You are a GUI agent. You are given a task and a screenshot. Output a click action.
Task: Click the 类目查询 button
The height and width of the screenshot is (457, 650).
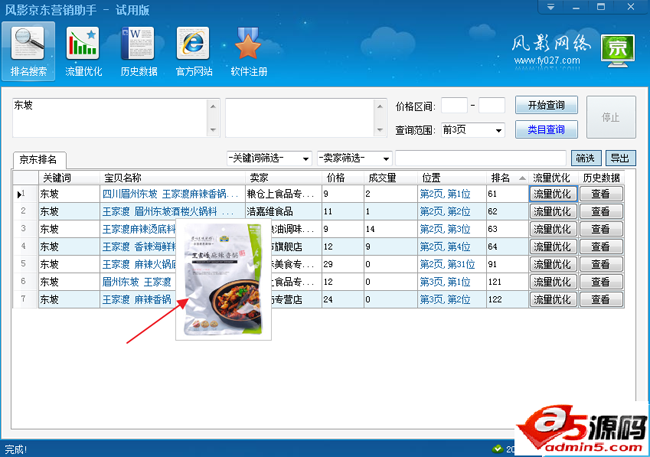[546, 130]
